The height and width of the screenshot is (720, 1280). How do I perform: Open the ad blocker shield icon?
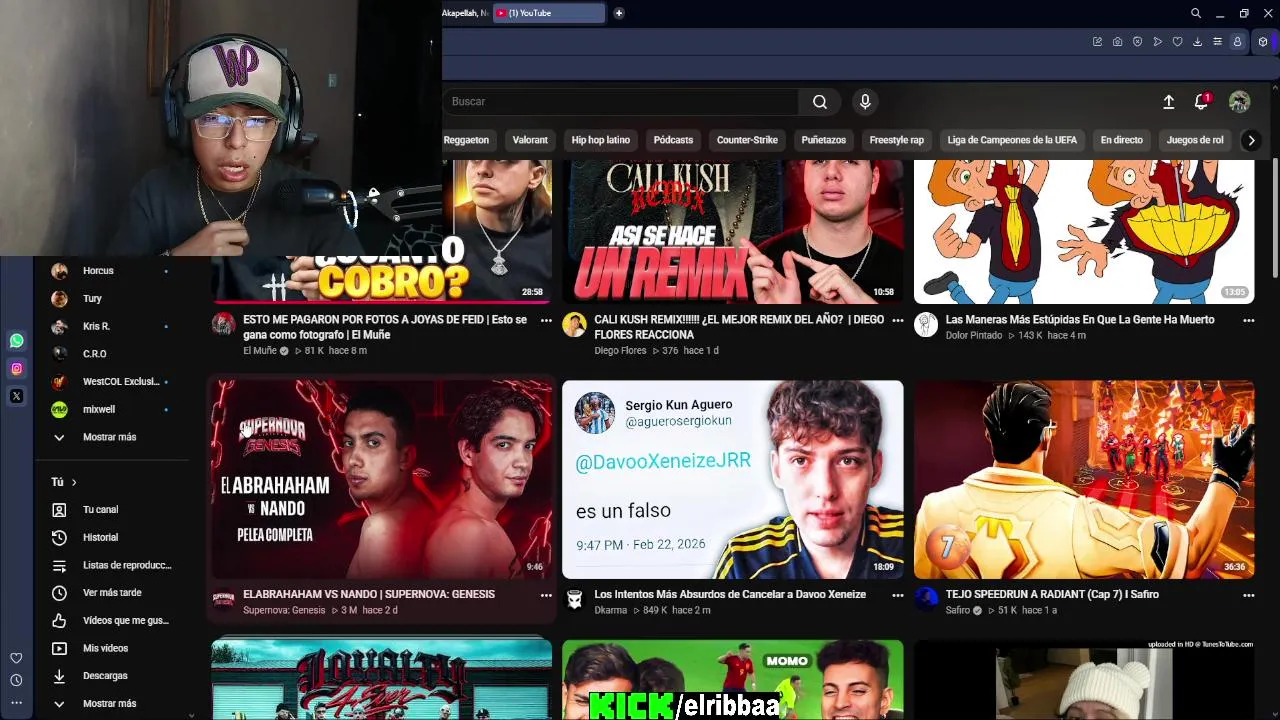[1137, 42]
